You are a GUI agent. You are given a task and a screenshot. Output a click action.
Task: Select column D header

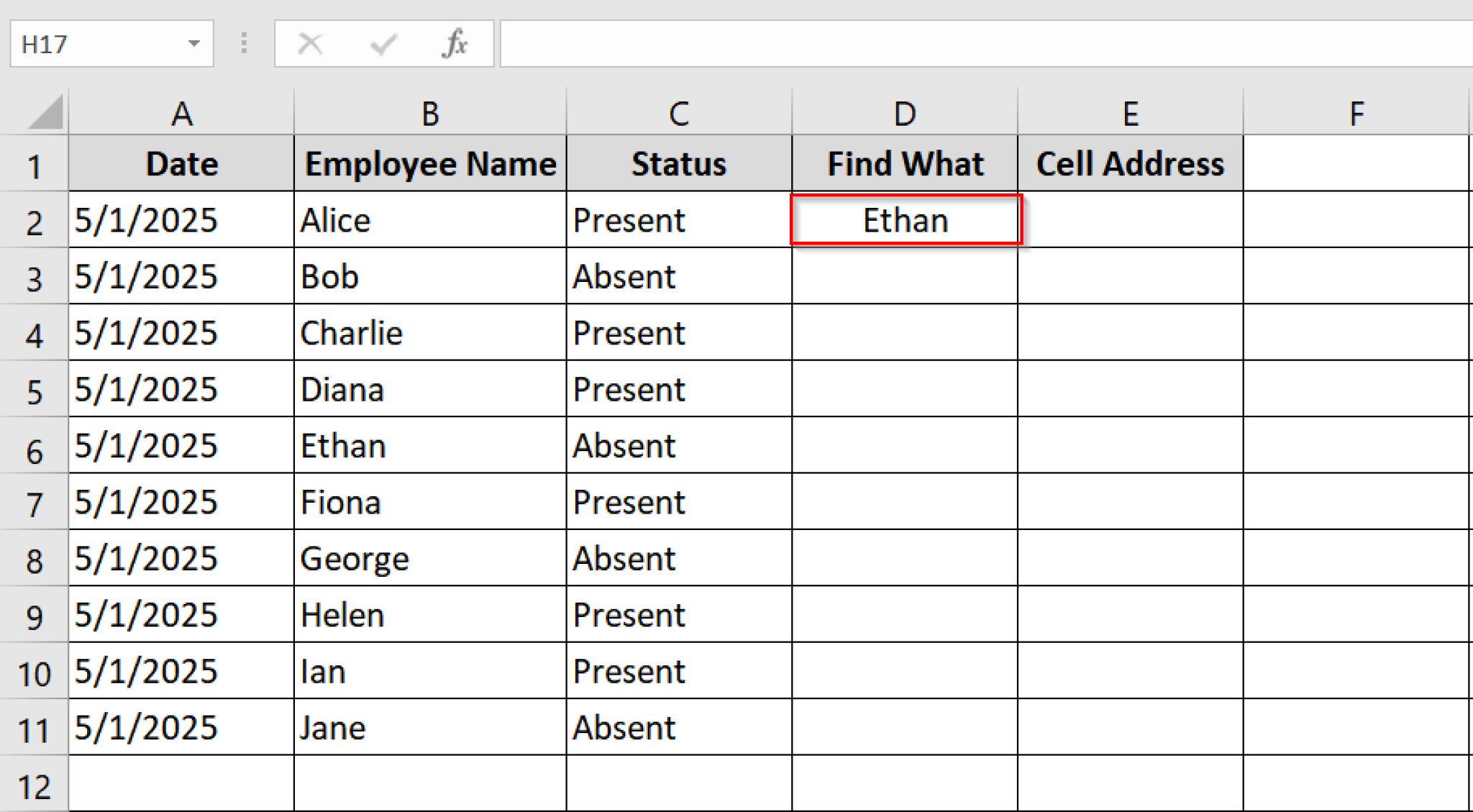pyautogui.click(x=904, y=114)
